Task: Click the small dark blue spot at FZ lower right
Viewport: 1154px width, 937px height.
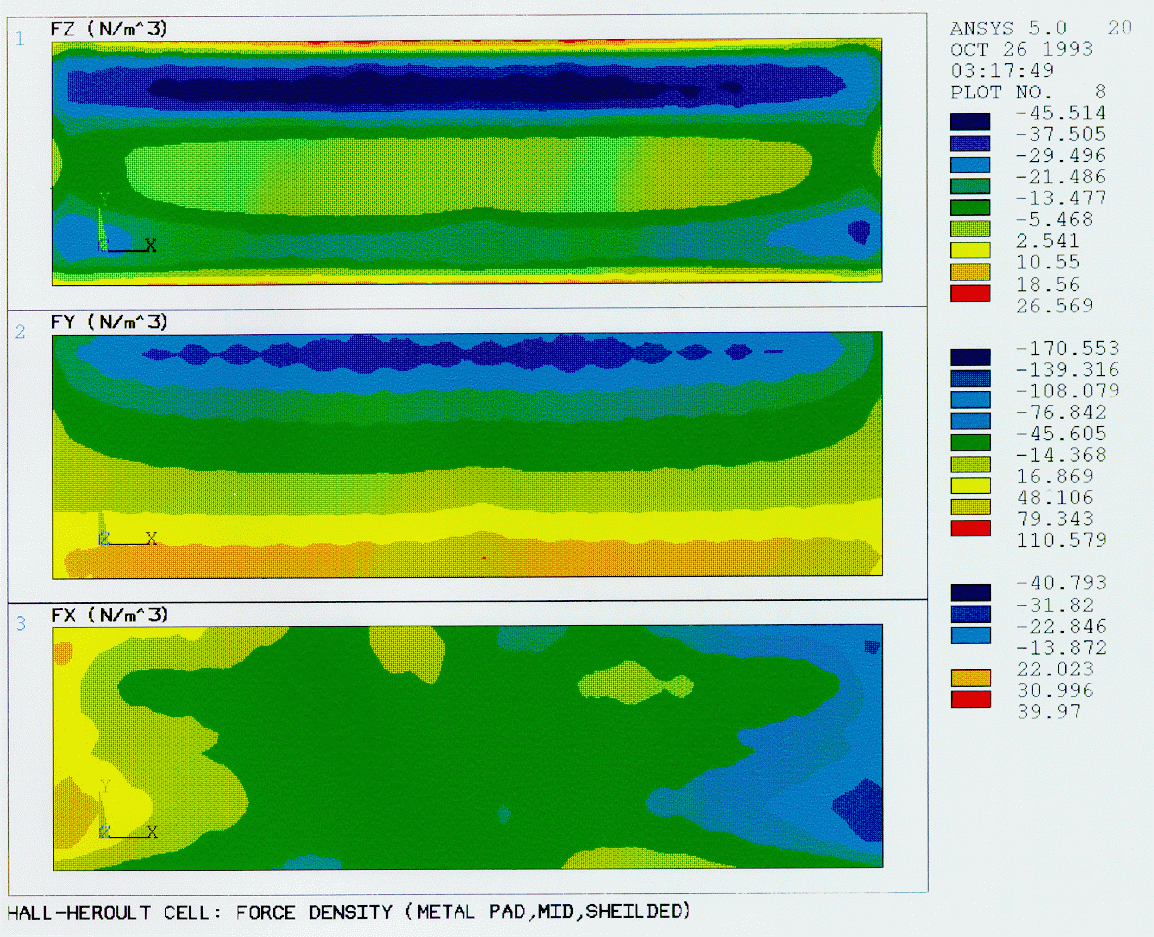Action: [858, 232]
